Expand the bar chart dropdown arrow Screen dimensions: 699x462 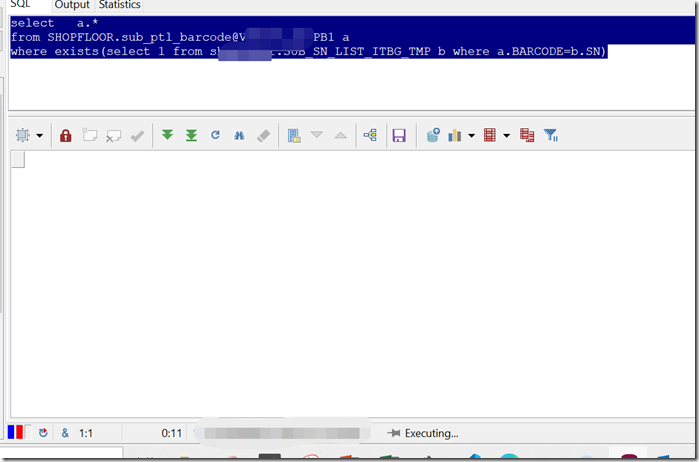(x=471, y=136)
